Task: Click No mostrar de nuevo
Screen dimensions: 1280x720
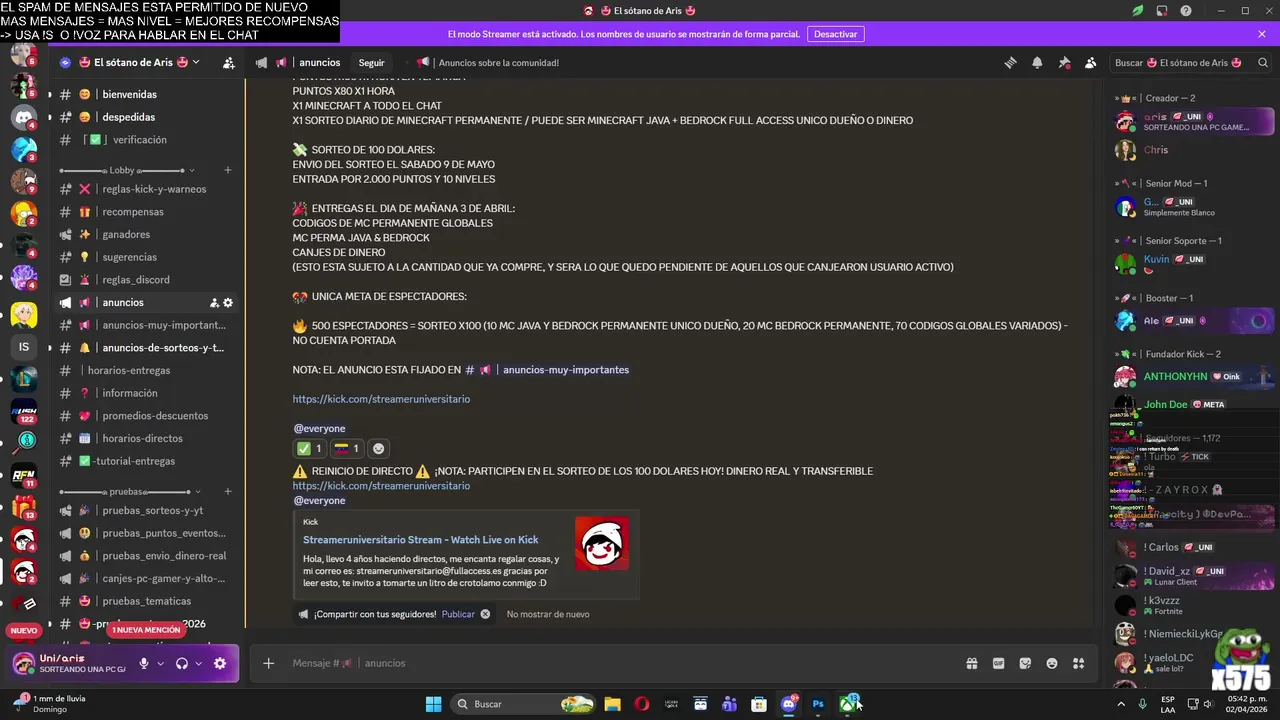Action: [x=548, y=614]
